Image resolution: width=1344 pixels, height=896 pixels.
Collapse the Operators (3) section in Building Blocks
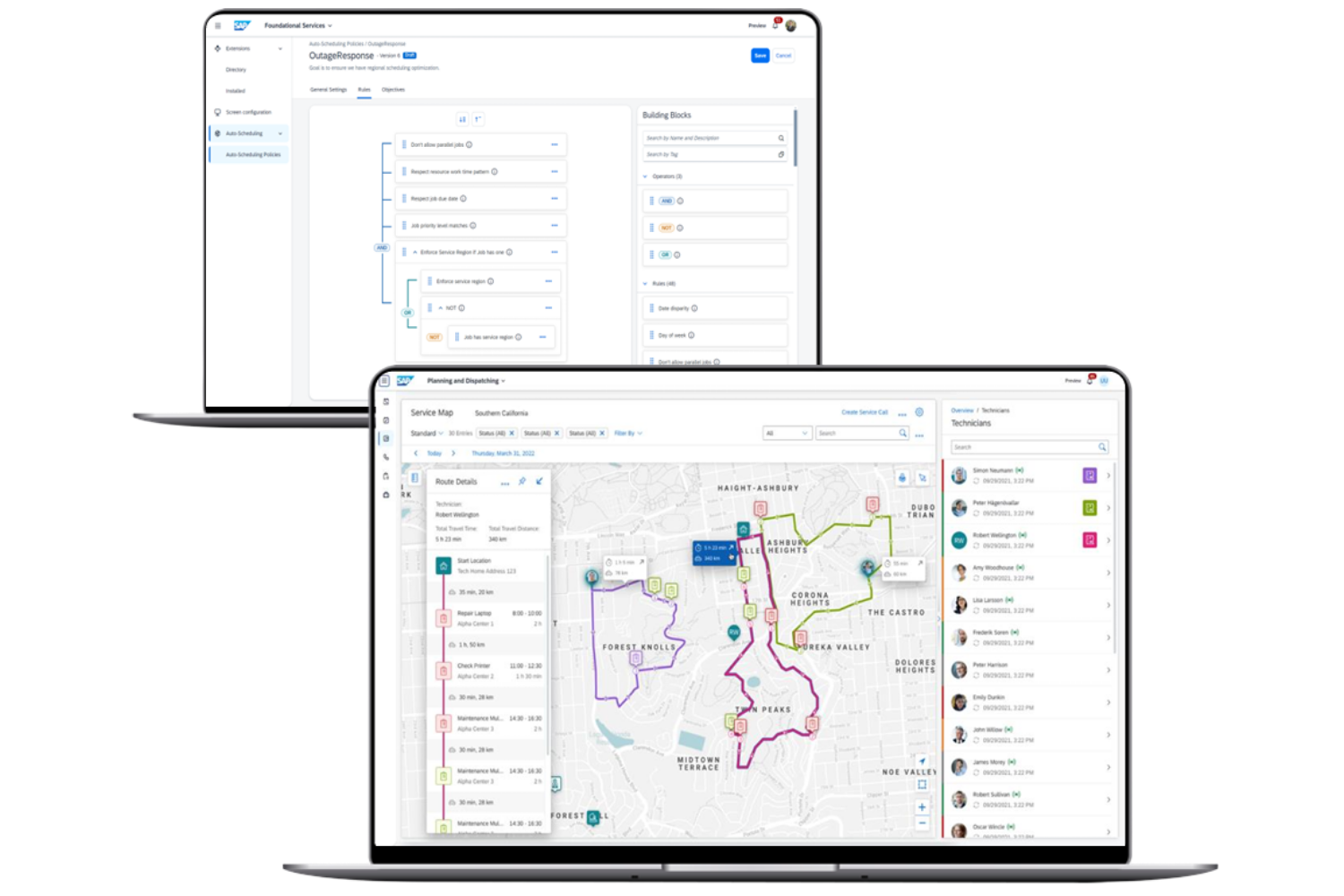pos(645,177)
